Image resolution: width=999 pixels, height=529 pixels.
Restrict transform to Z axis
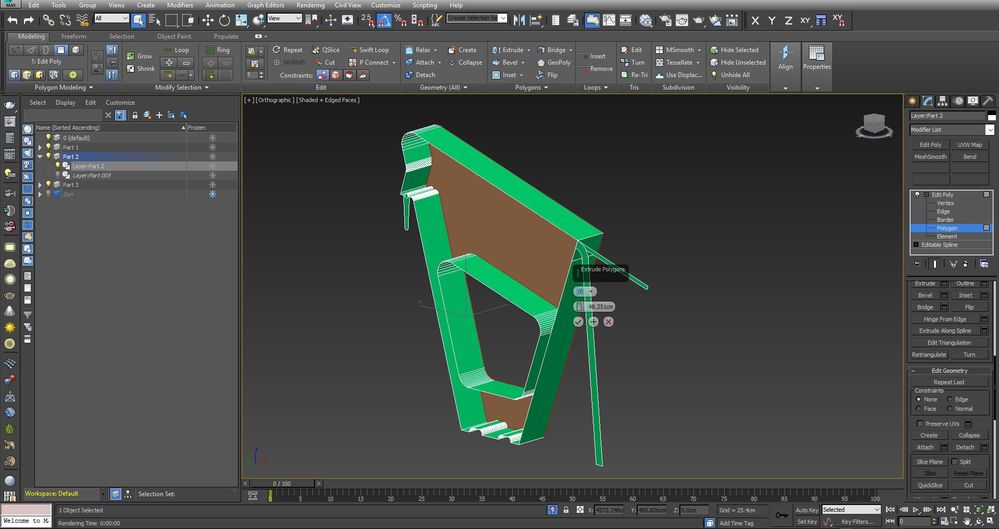click(788, 20)
